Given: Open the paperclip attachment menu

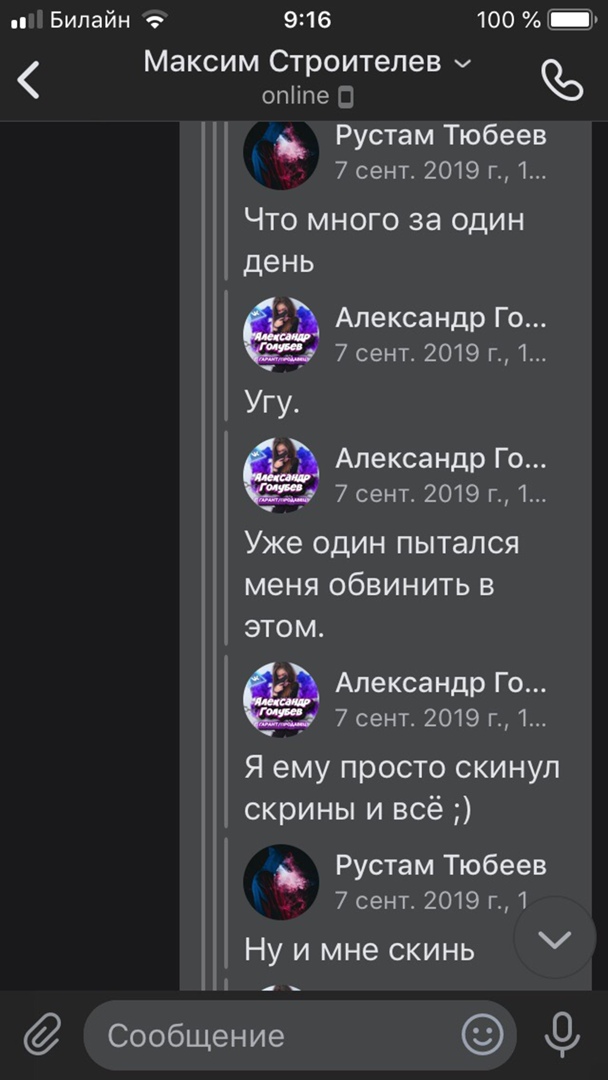Looking at the screenshot, I should (42, 1034).
